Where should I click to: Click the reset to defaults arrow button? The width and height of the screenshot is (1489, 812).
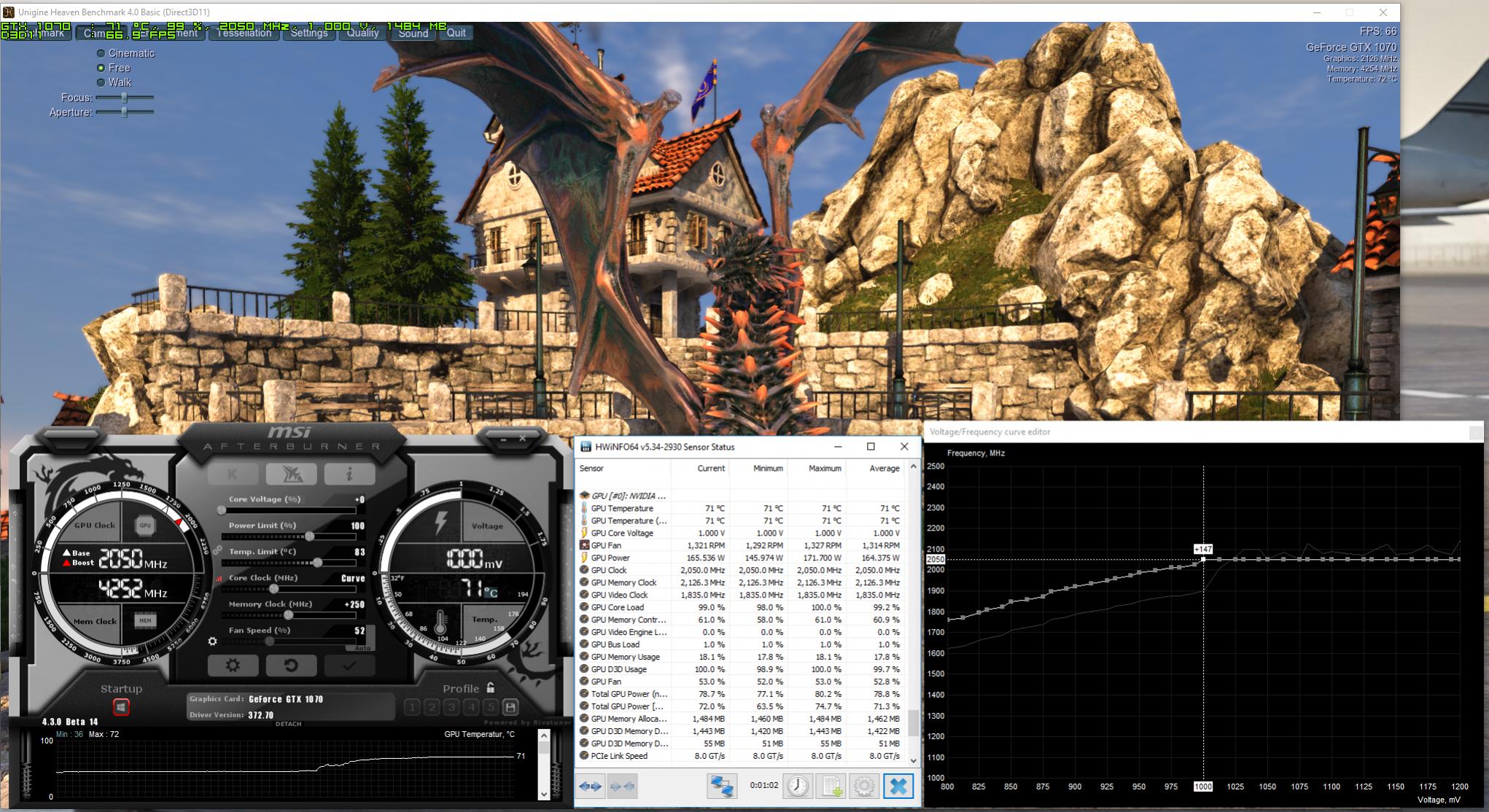(x=290, y=665)
